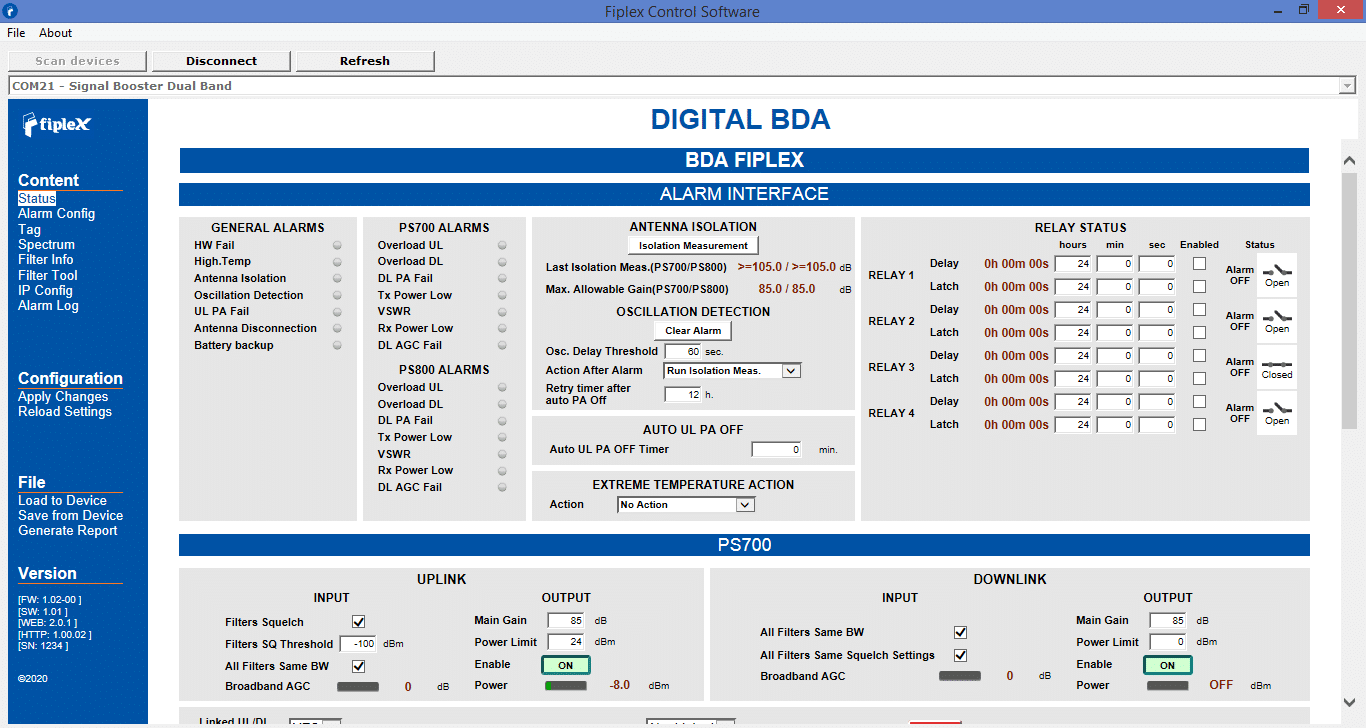
Task: Toggle the PS700 Uplink Enable ON switch
Action: click(566, 665)
